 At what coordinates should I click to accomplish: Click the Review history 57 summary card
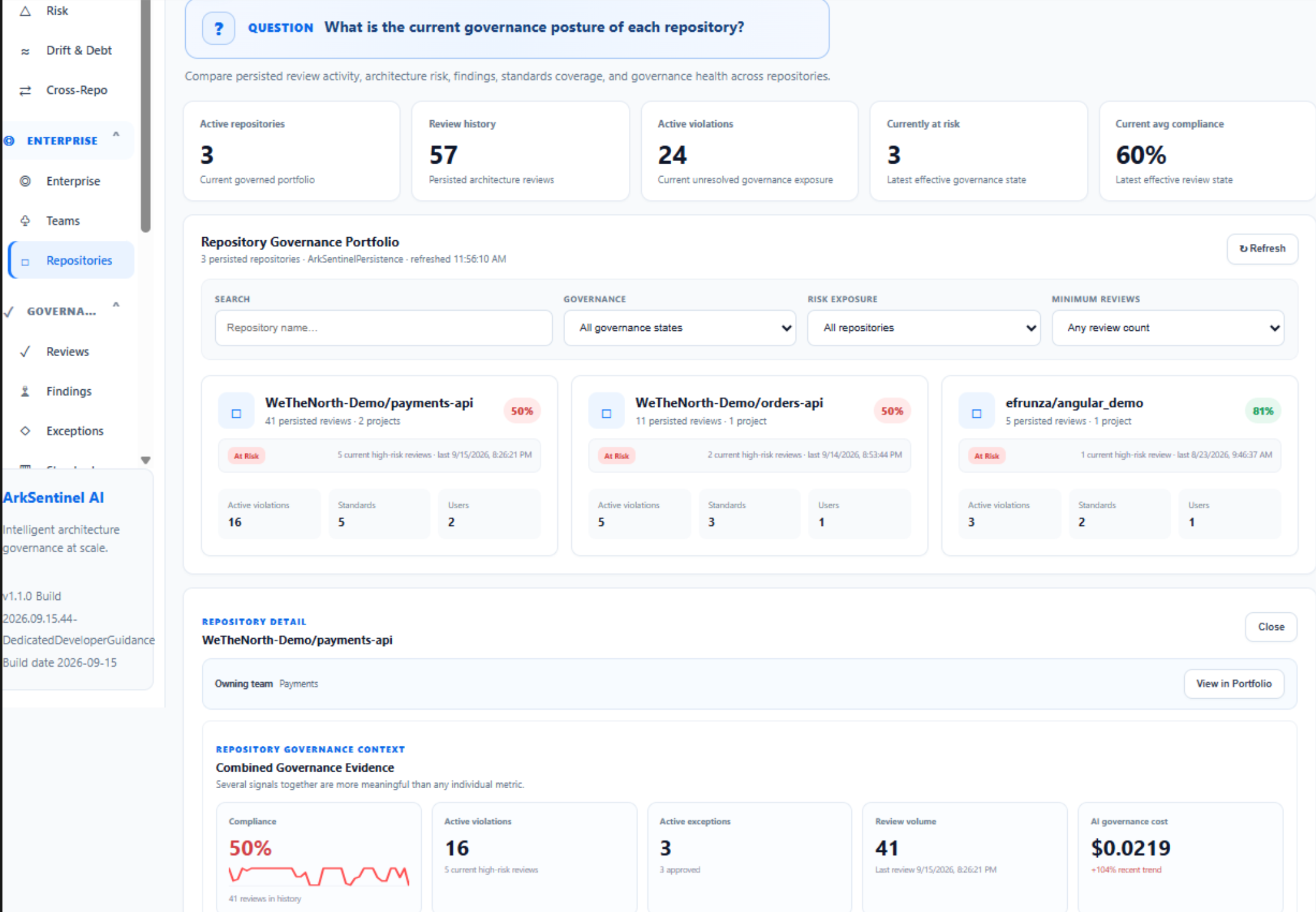coord(520,151)
